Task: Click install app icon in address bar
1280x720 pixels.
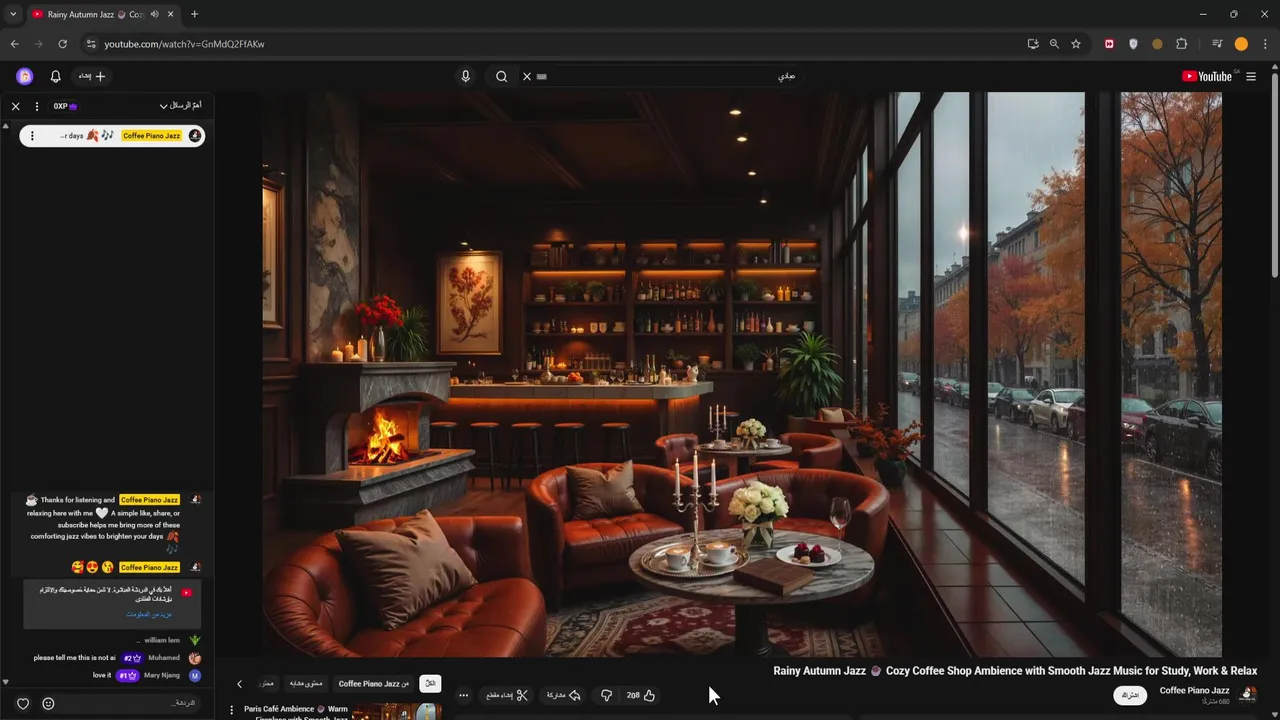Action: tap(1033, 44)
